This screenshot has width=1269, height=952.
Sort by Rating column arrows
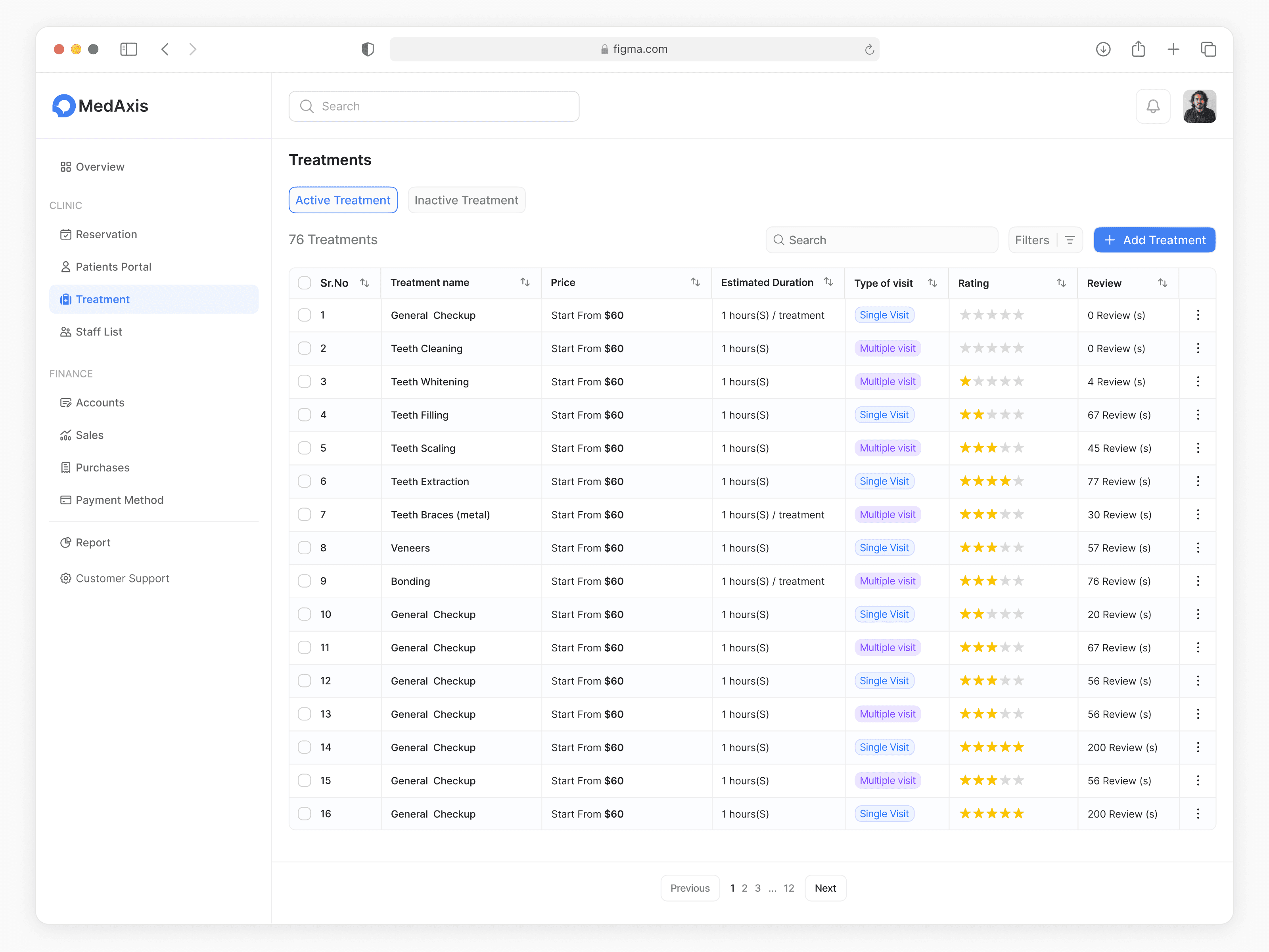coord(1061,283)
